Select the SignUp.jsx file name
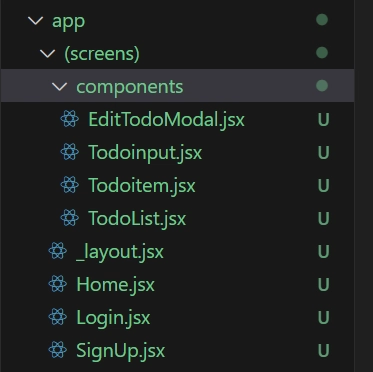Viewport: 373px width, 372px height. [120, 351]
